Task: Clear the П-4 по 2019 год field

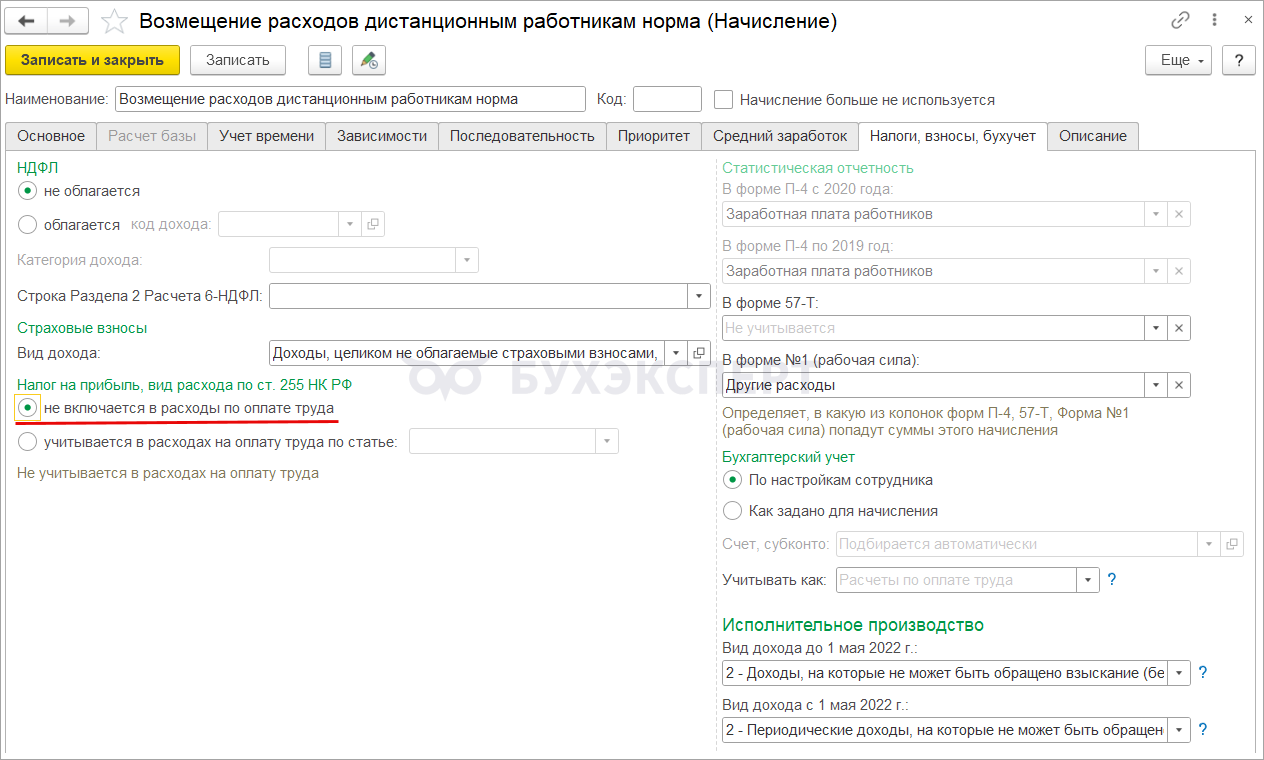Action: click(x=1179, y=271)
